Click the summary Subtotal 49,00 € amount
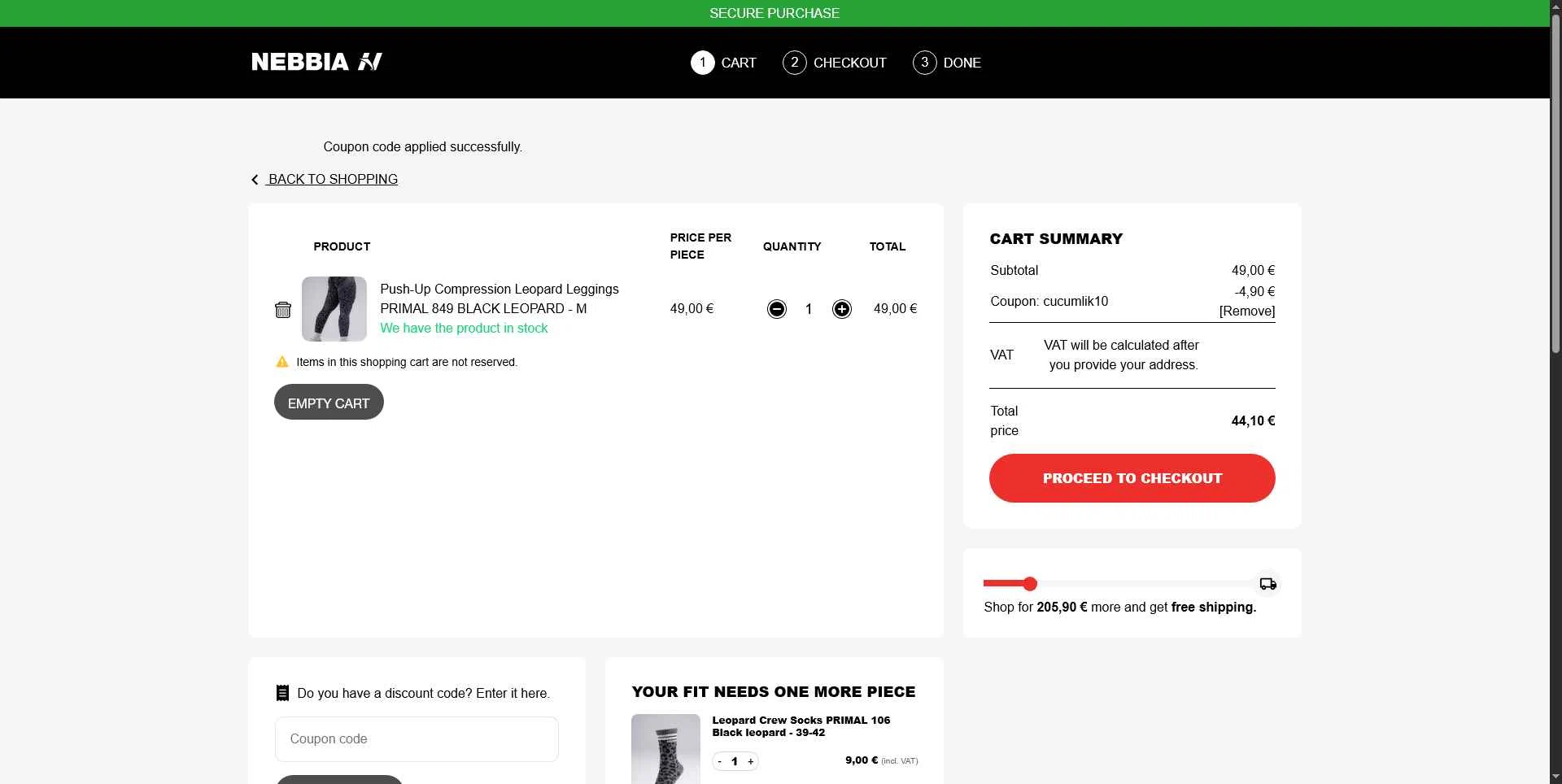Viewport: 1562px width, 784px height. pos(1253,270)
